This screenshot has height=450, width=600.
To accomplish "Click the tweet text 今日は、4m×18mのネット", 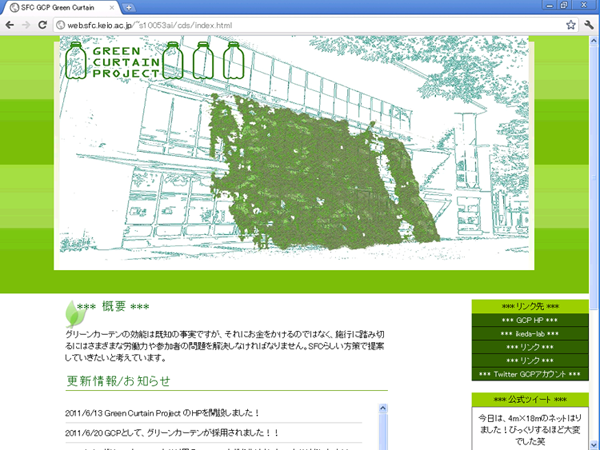I will 530,430.
